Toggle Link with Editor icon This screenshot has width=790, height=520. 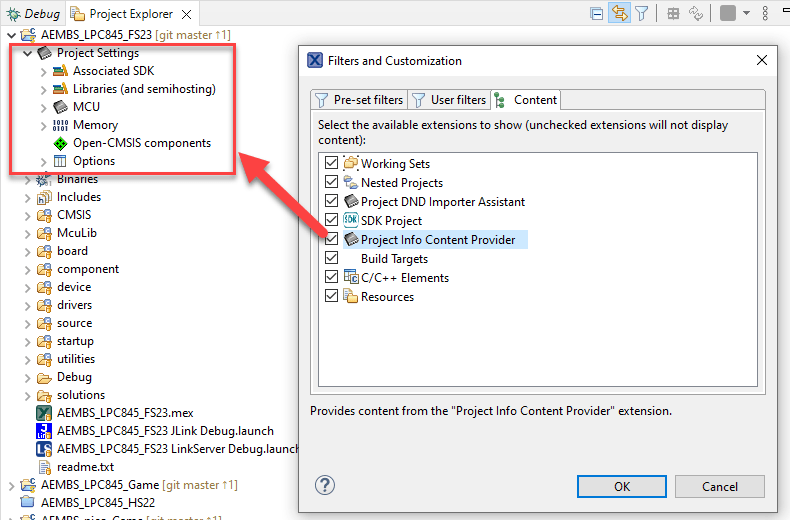tap(620, 14)
